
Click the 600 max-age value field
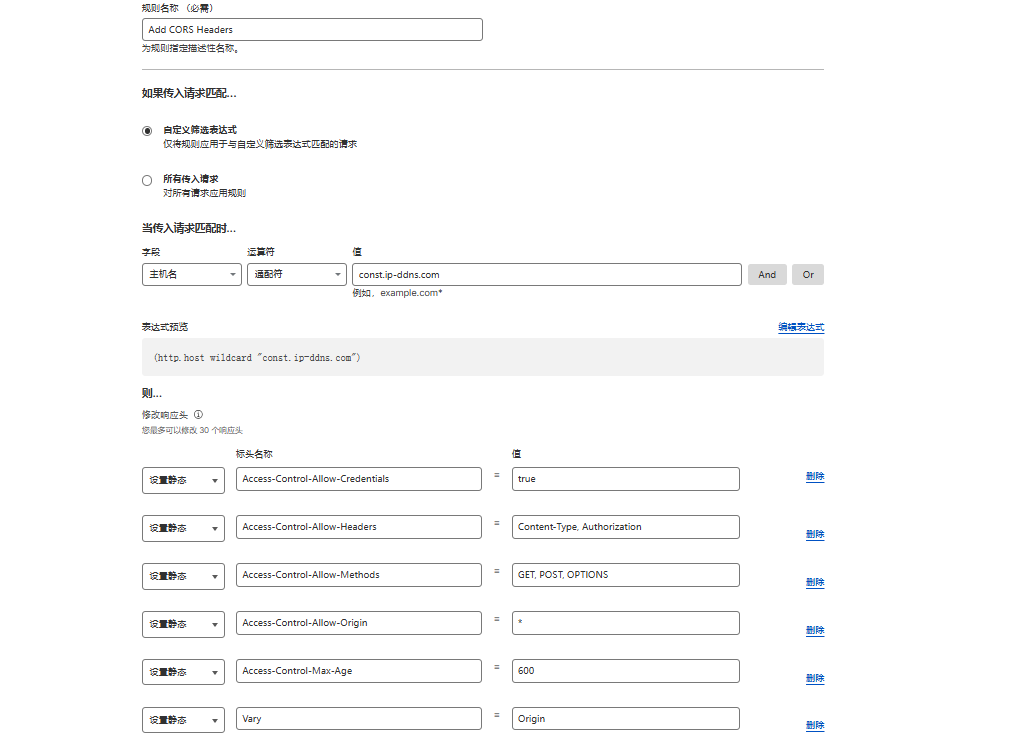[x=625, y=671]
